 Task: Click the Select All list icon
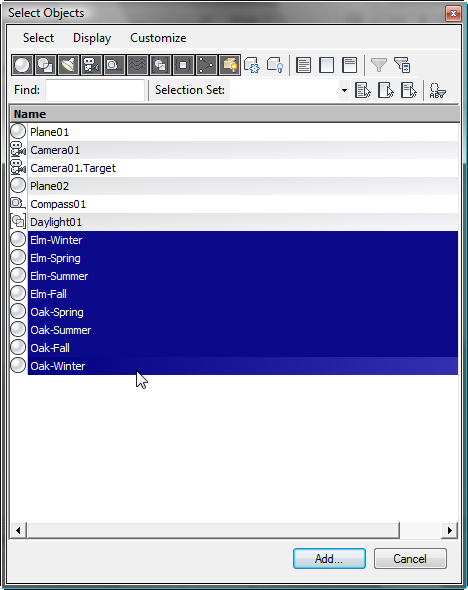[304, 65]
